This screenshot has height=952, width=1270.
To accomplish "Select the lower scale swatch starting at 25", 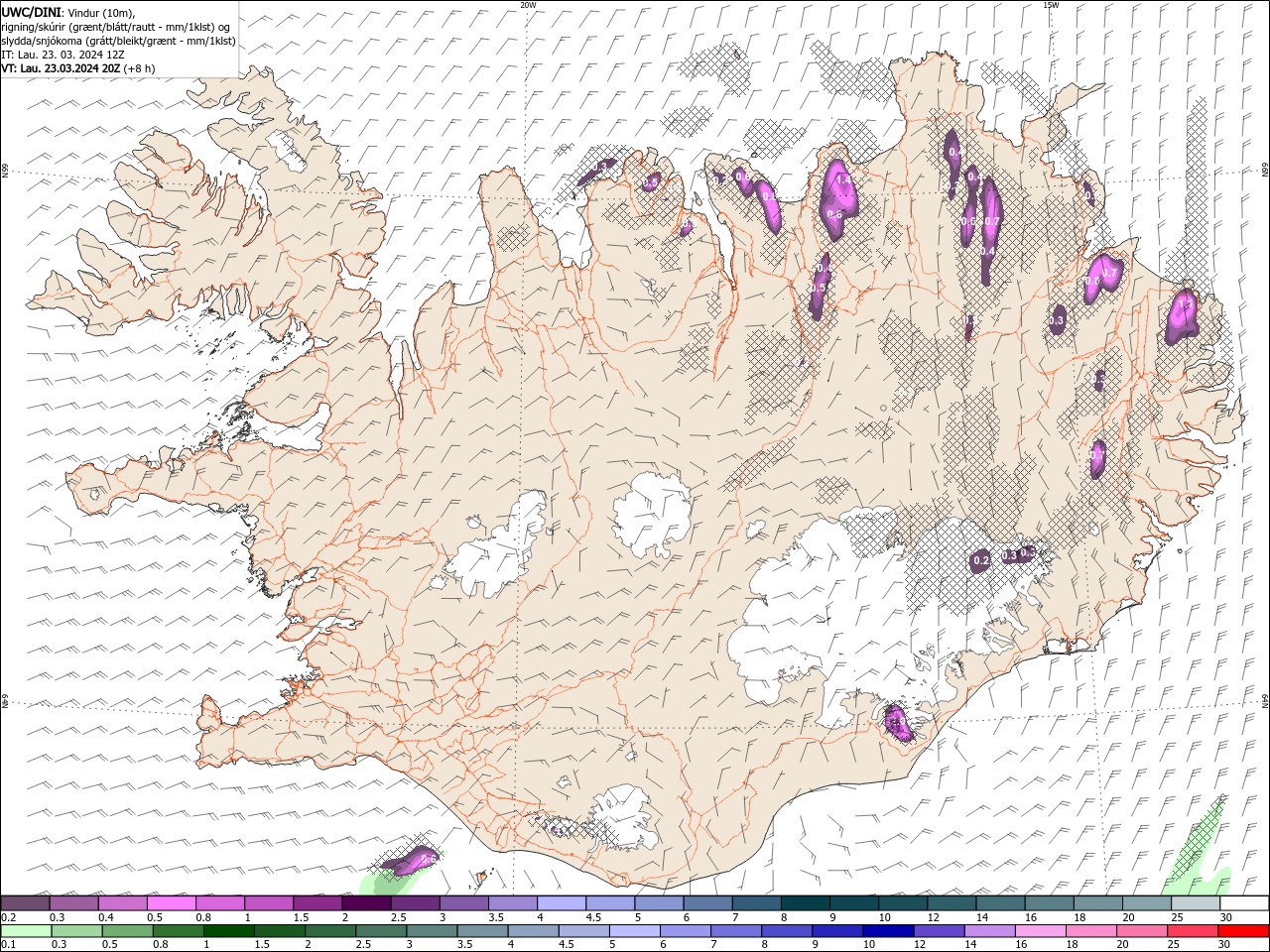I will 1194,931.
